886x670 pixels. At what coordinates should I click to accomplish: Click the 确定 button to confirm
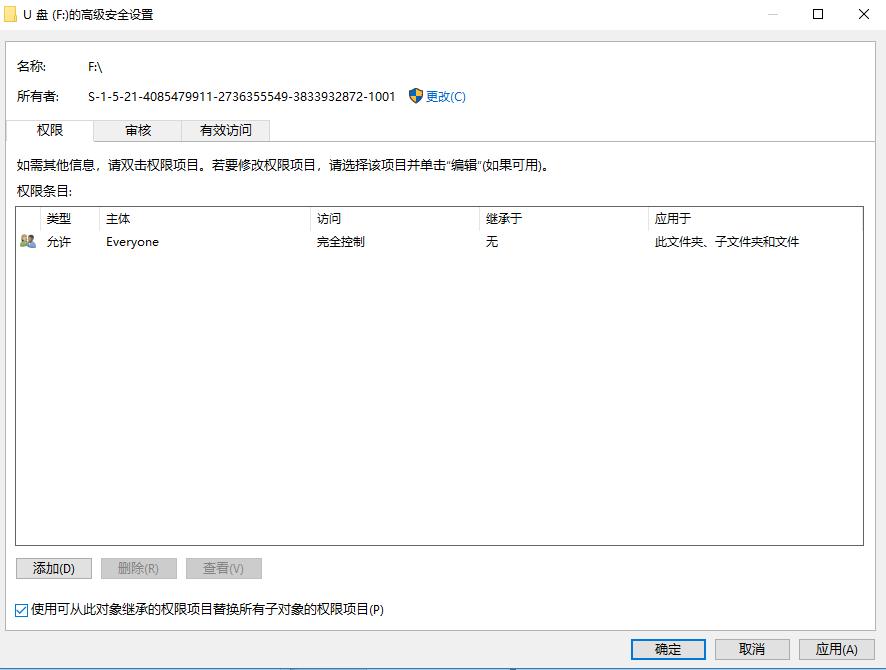667,649
